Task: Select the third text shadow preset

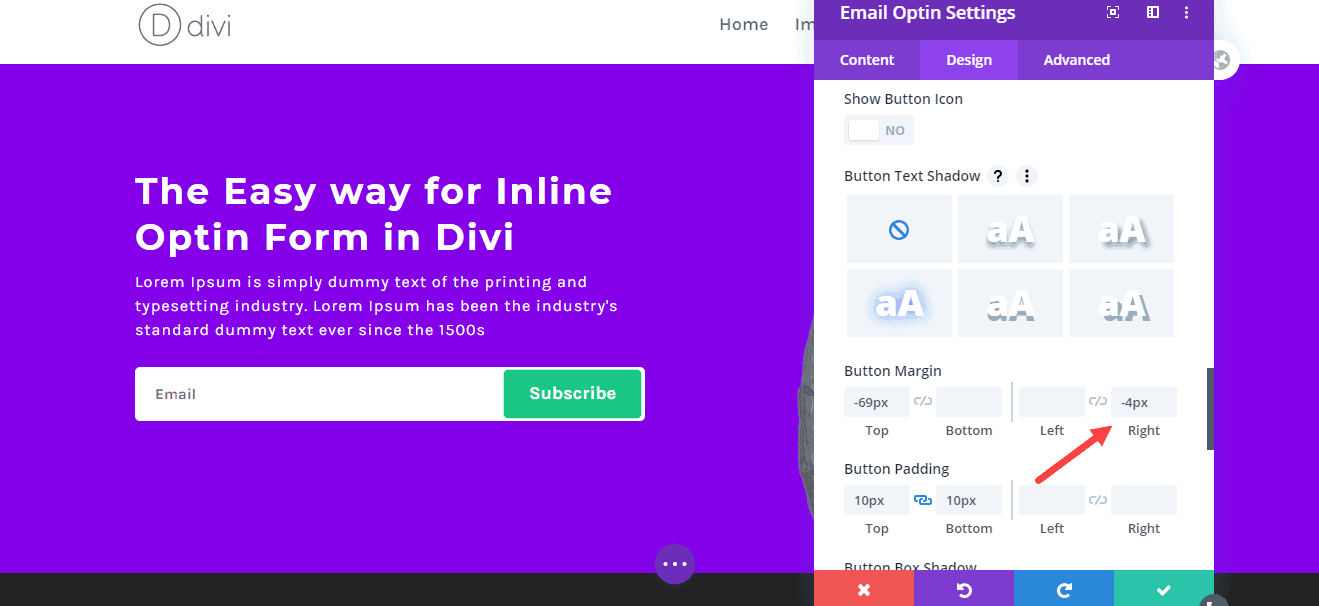Action: click(1121, 230)
